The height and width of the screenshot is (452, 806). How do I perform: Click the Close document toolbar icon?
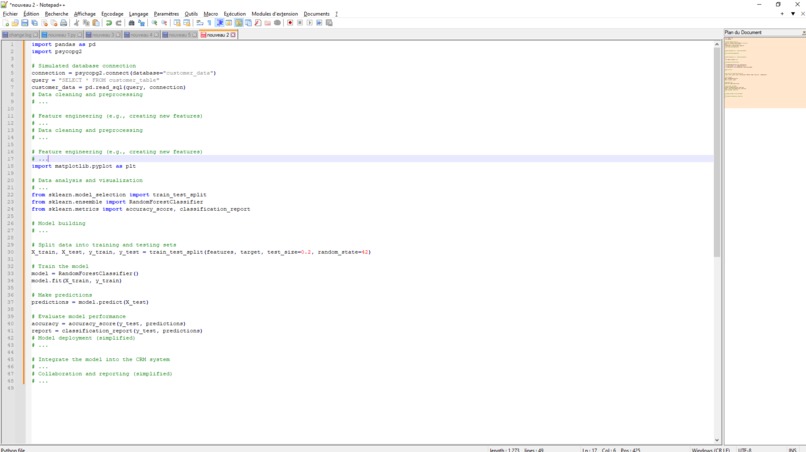click(45, 23)
